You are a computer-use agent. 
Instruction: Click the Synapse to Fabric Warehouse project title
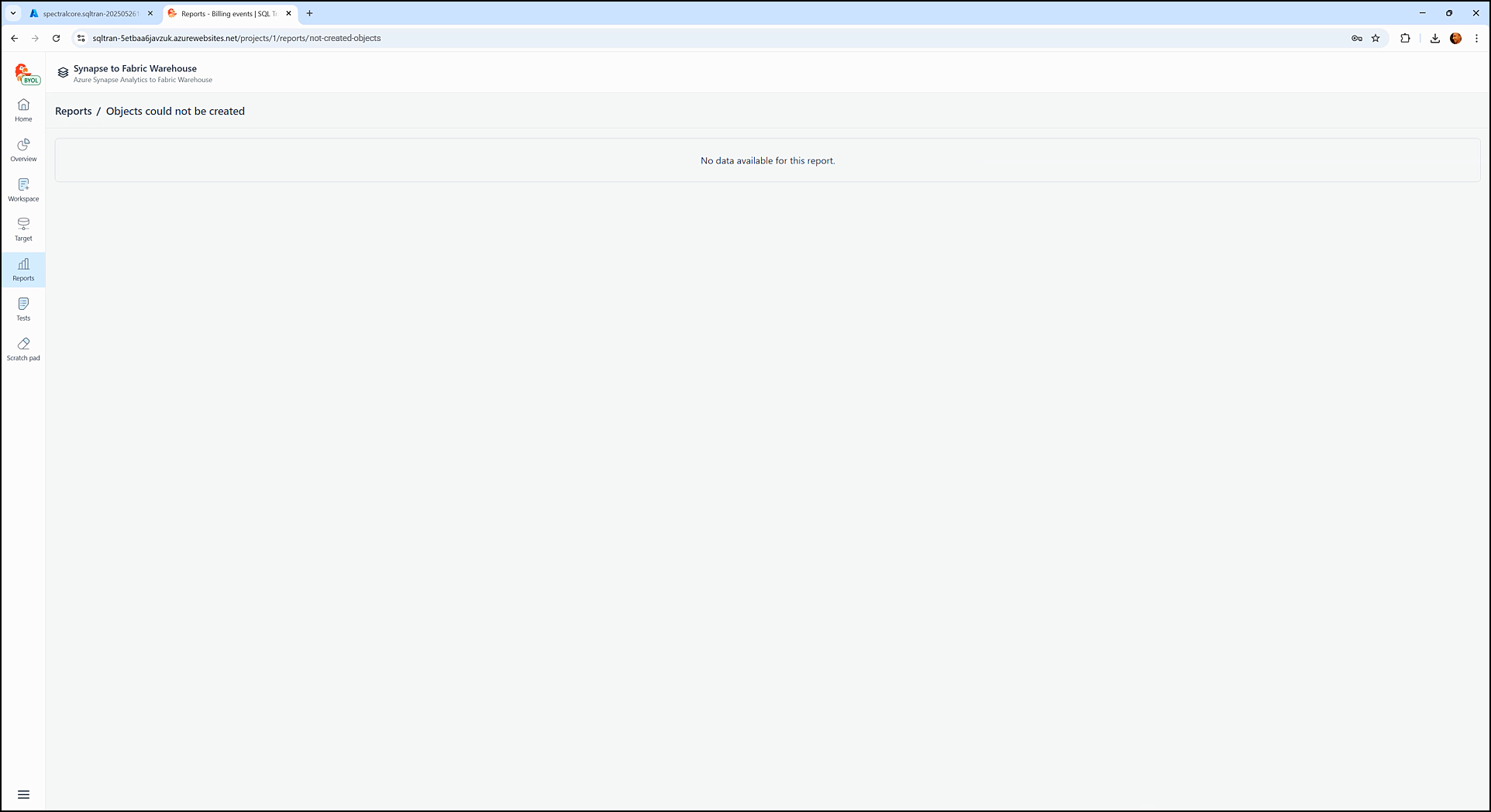(135, 68)
